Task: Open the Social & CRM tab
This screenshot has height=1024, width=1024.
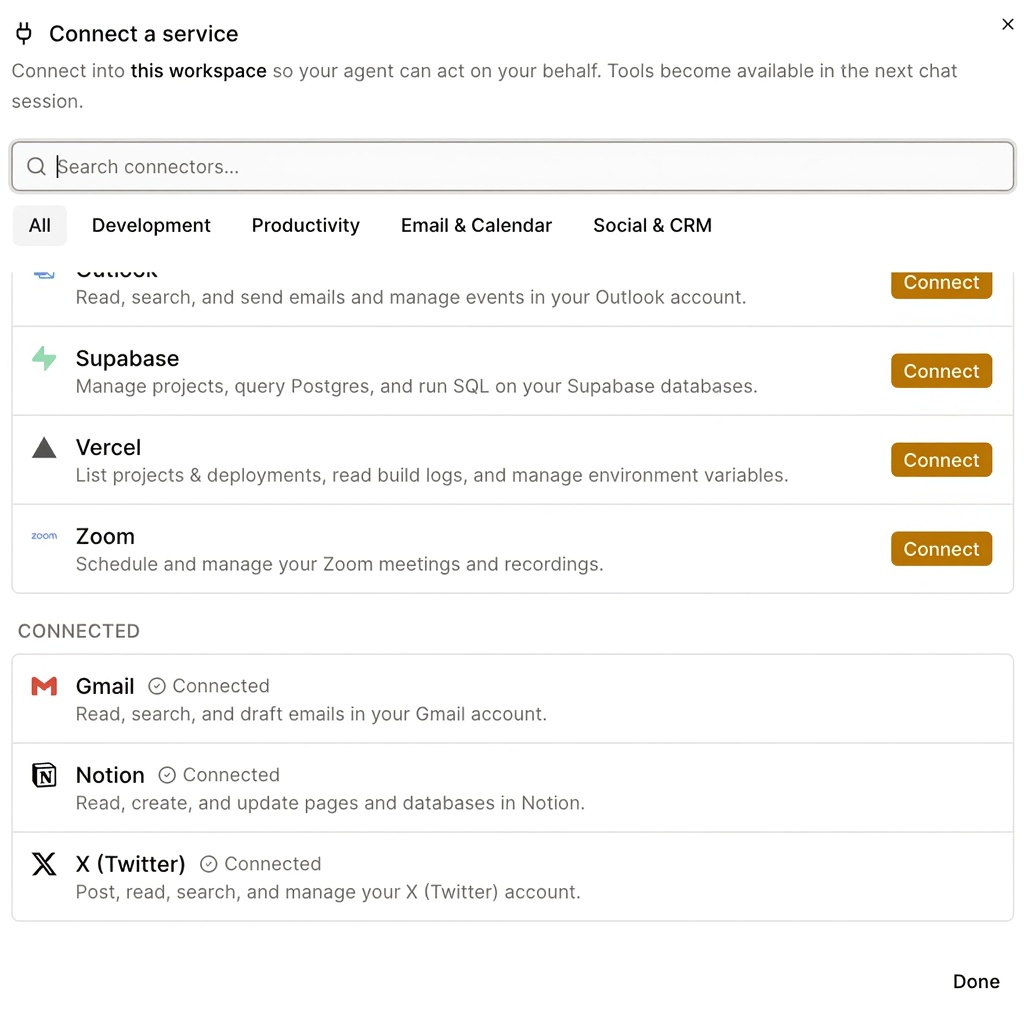Action: (x=652, y=225)
